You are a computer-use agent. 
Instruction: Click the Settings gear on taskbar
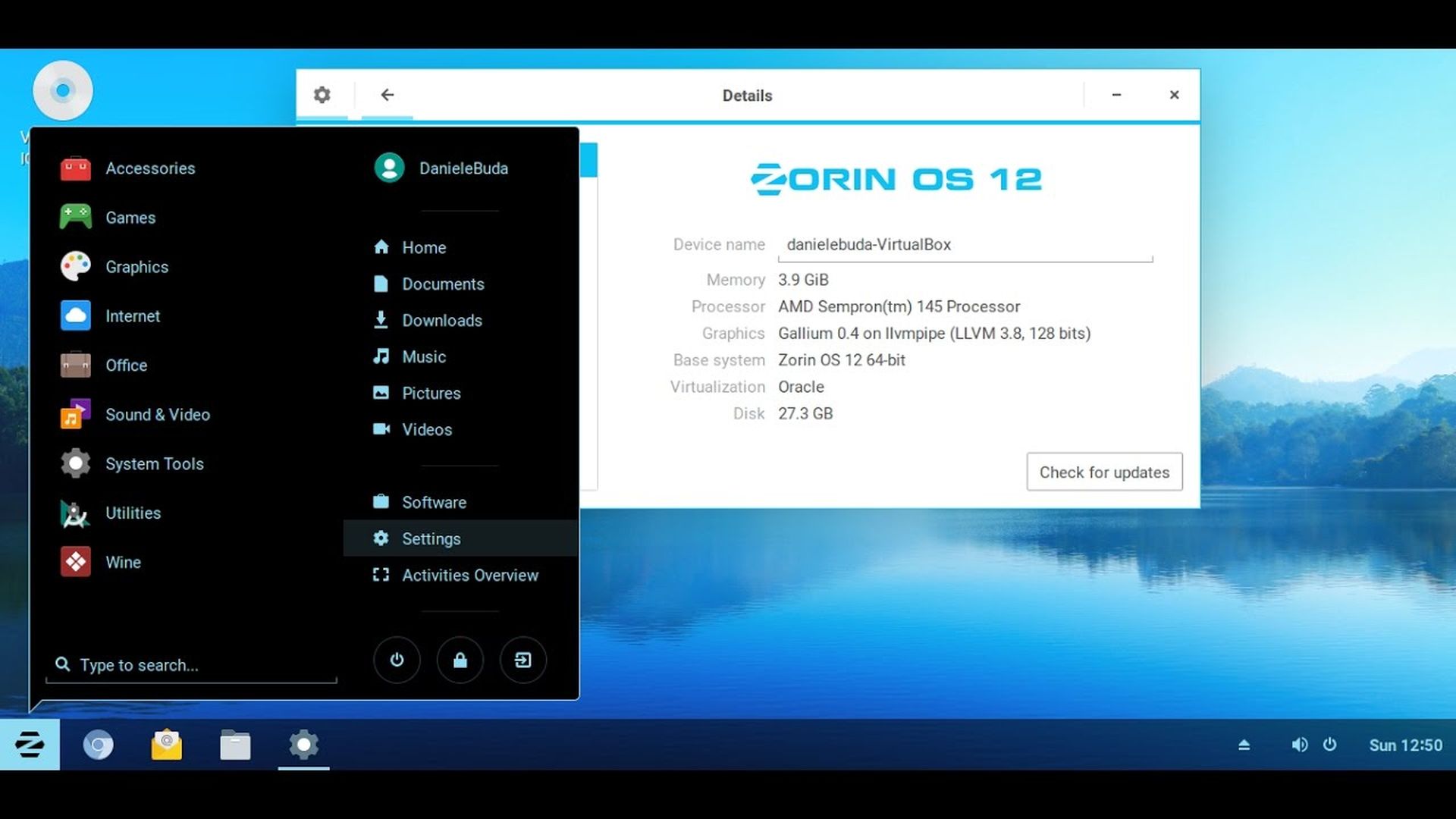(303, 745)
